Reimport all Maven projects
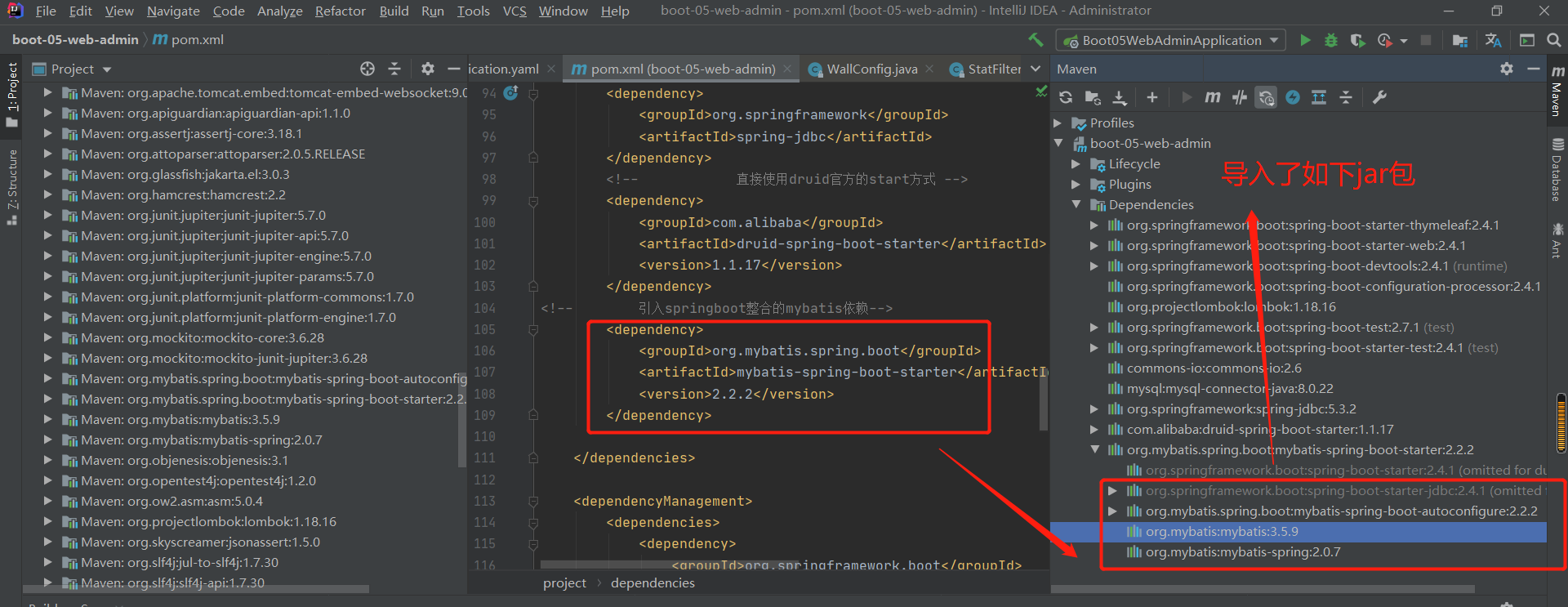This screenshot has height=607, width=1568. [x=1066, y=98]
